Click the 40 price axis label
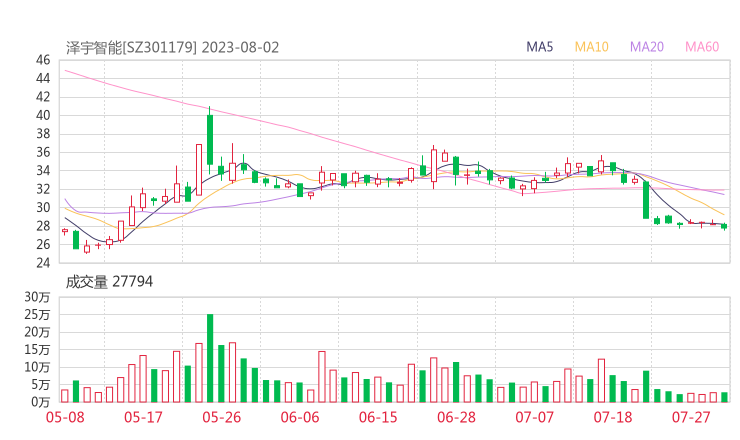Viewport: 740px width, 440px height. tap(43, 115)
